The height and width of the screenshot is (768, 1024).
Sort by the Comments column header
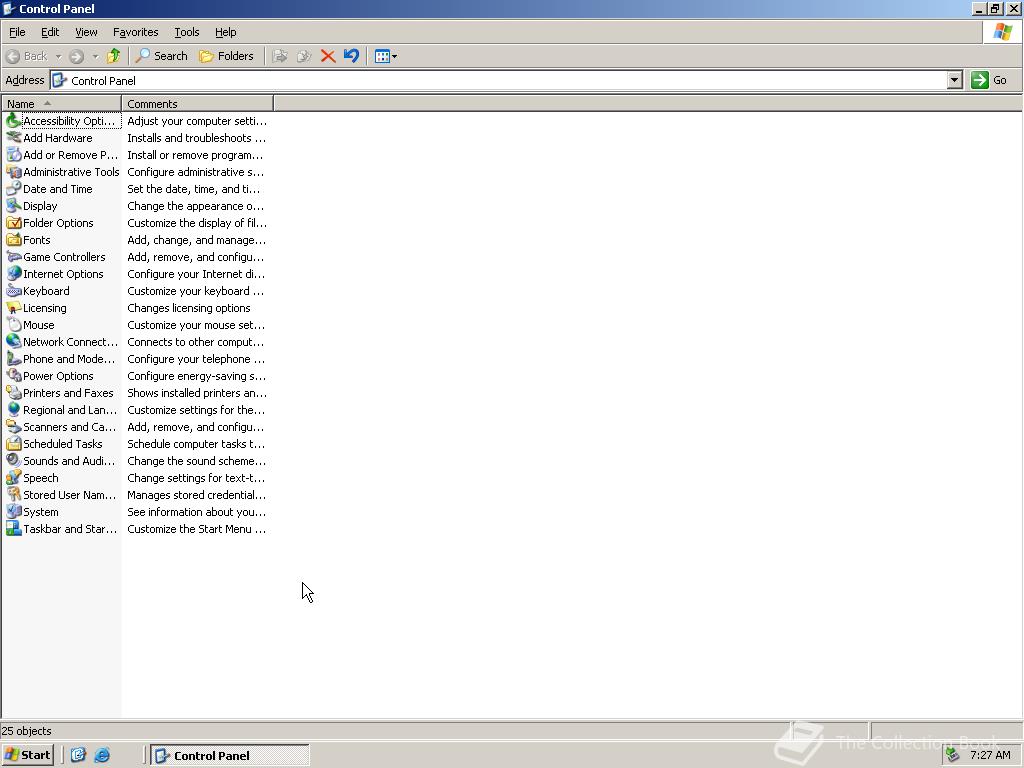pos(198,103)
